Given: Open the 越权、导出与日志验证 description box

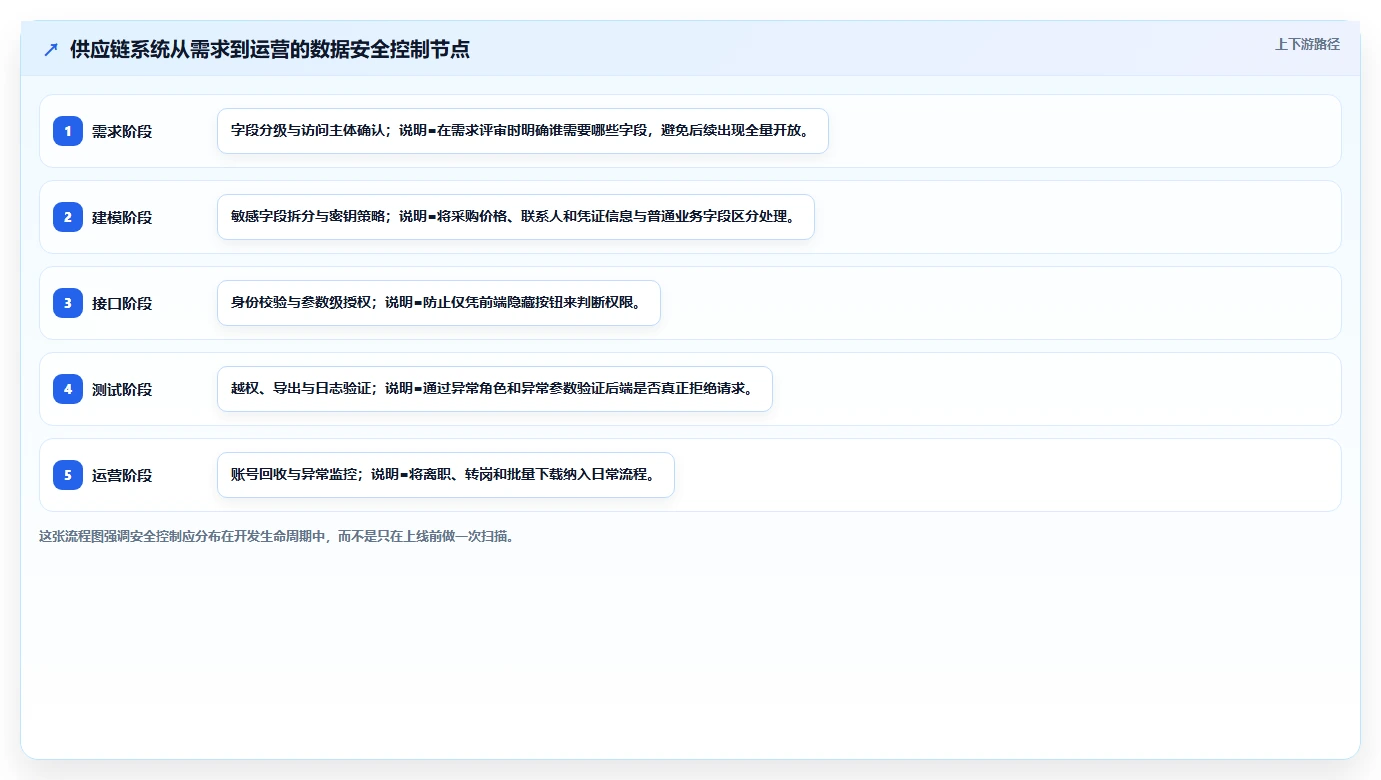Looking at the screenshot, I should point(495,389).
